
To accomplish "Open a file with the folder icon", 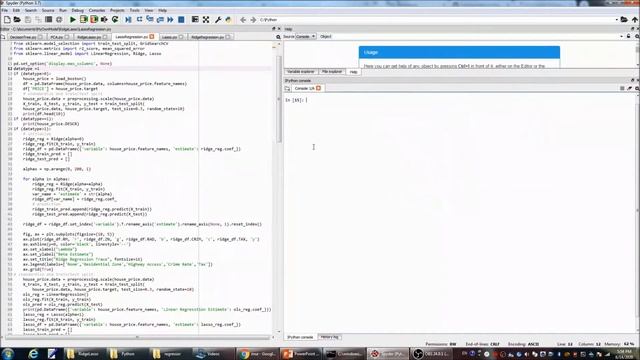I will click(17, 20).
